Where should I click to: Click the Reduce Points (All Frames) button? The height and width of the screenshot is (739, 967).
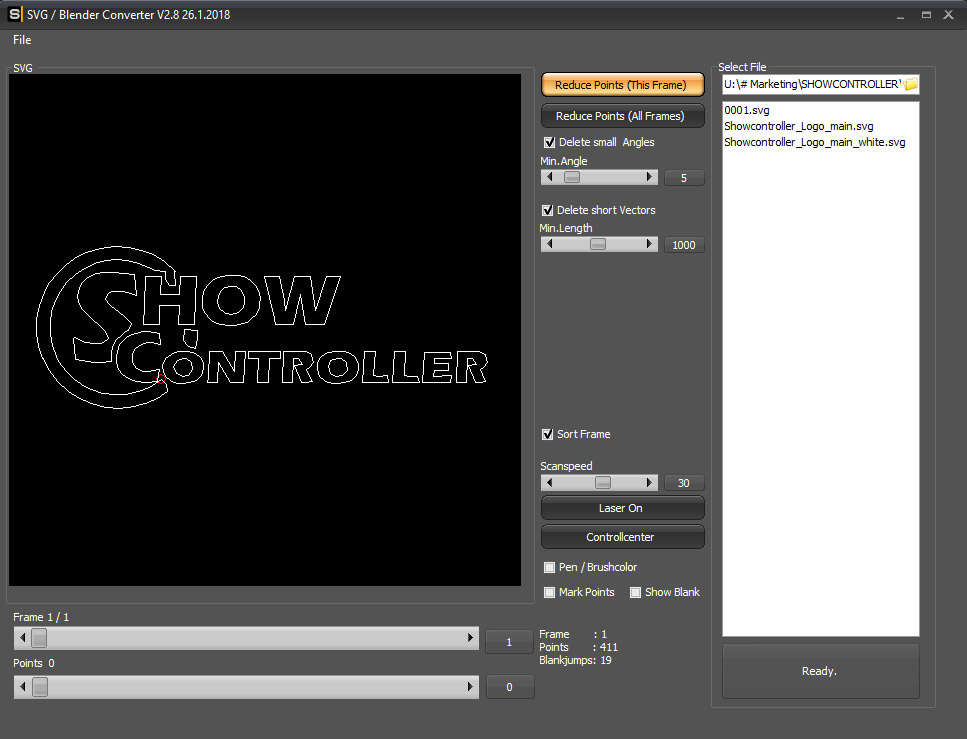pyautogui.click(x=622, y=115)
